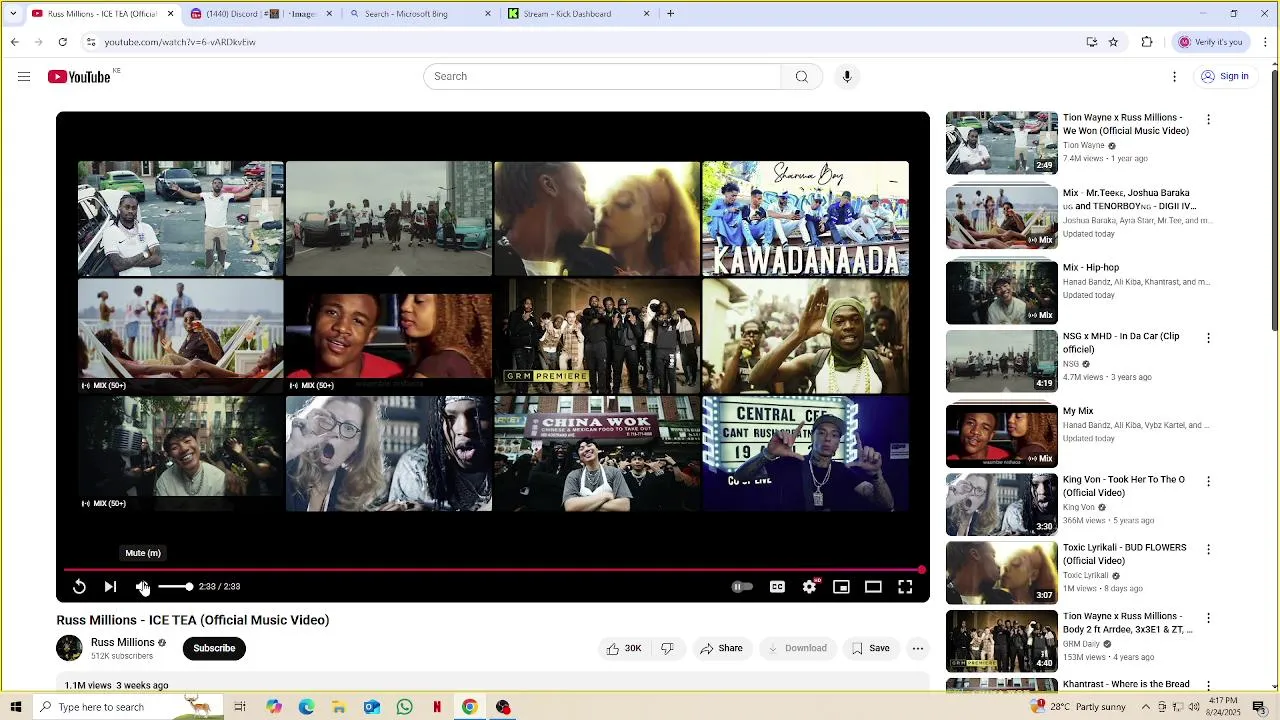Image resolution: width=1280 pixels, height=720 pixels.
Task: Play the Central Cee endscreen suggestion
Action: point(805,453)
